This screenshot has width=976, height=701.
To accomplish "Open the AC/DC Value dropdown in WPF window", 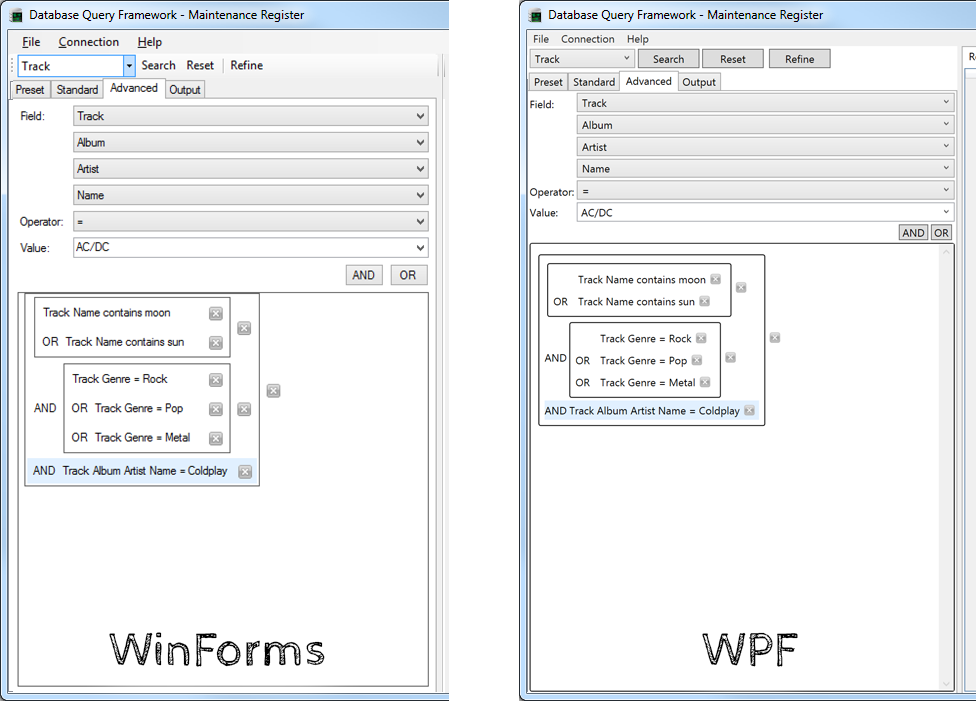I will [x=946, y=212].
